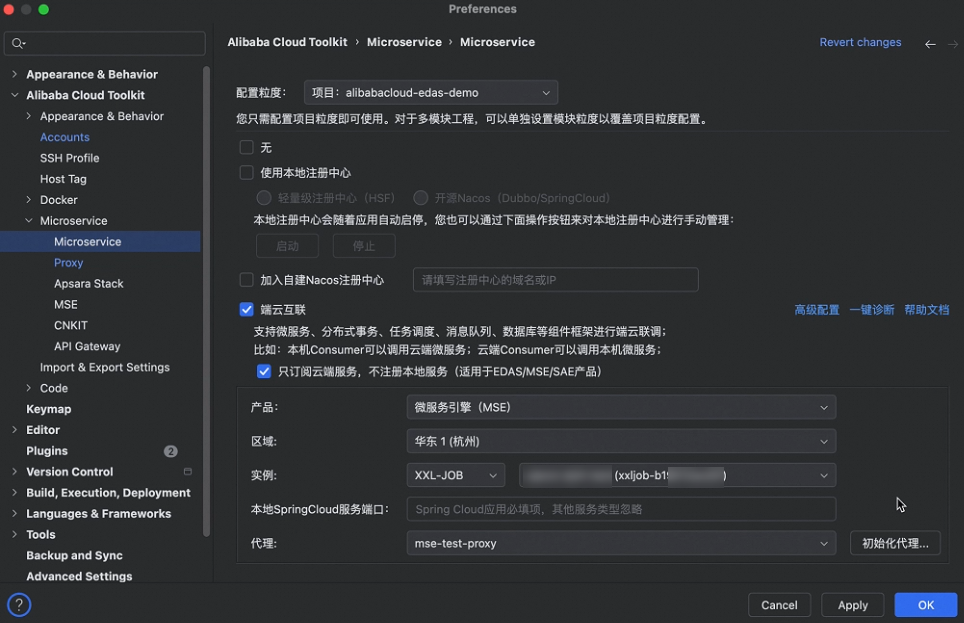Screen dimensions: 964x623
Task: Open the xxljob instance name dropdown
Action: pos(678,475)
